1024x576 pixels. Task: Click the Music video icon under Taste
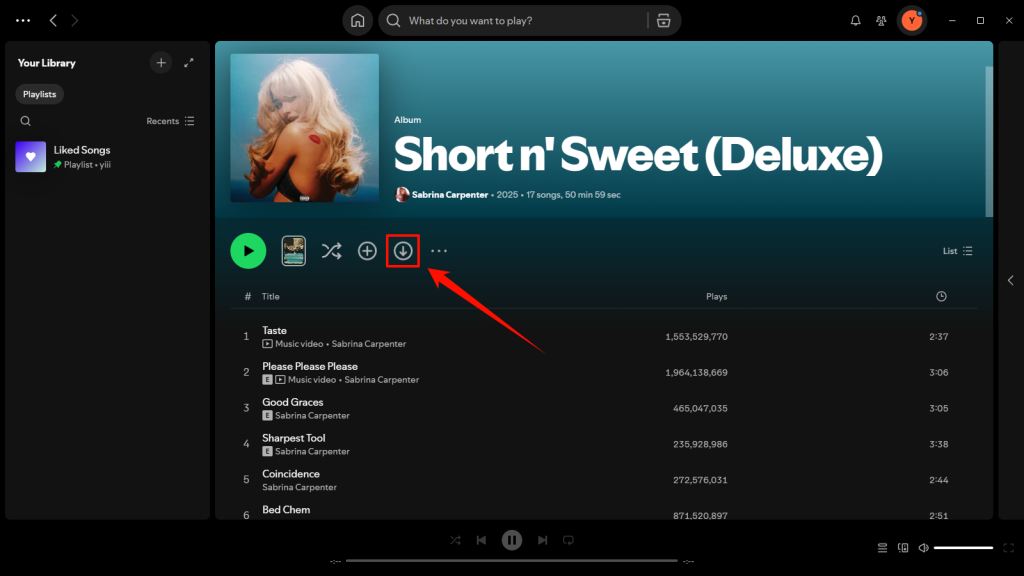point(267,344)
